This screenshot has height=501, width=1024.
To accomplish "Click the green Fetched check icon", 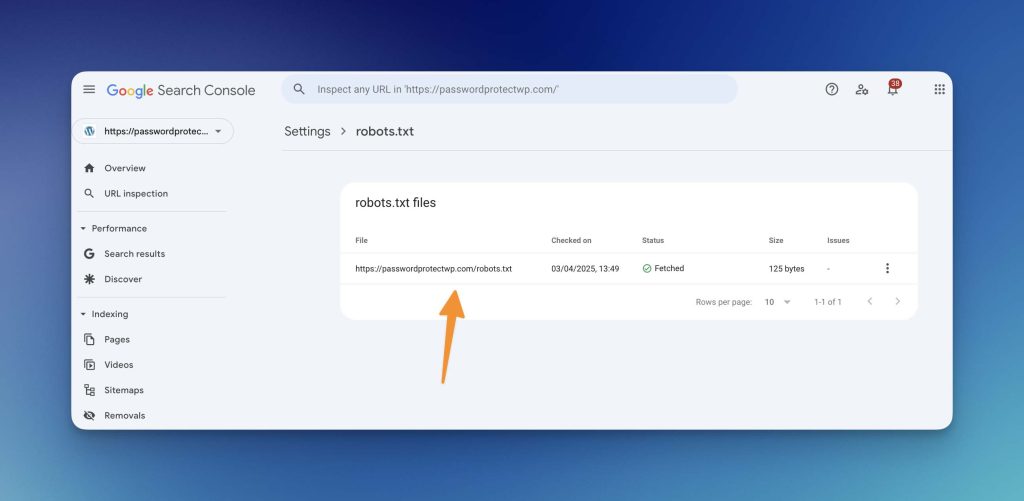I will [x=647, y=268].
